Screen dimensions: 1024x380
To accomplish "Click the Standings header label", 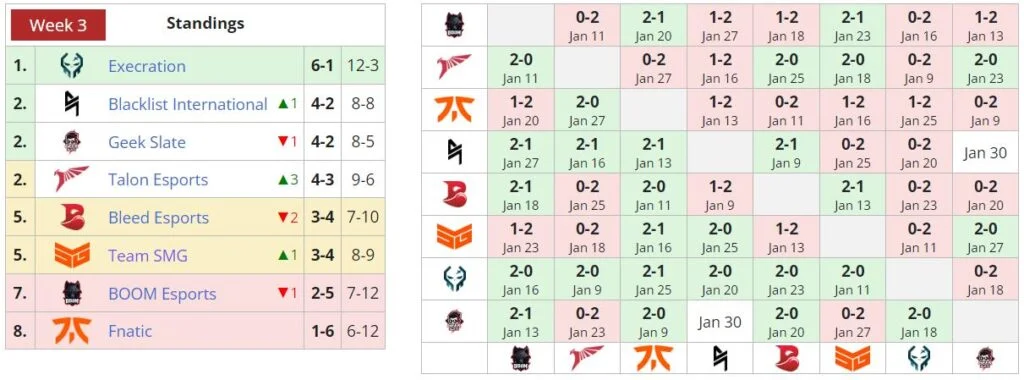I will click(205, 24).
